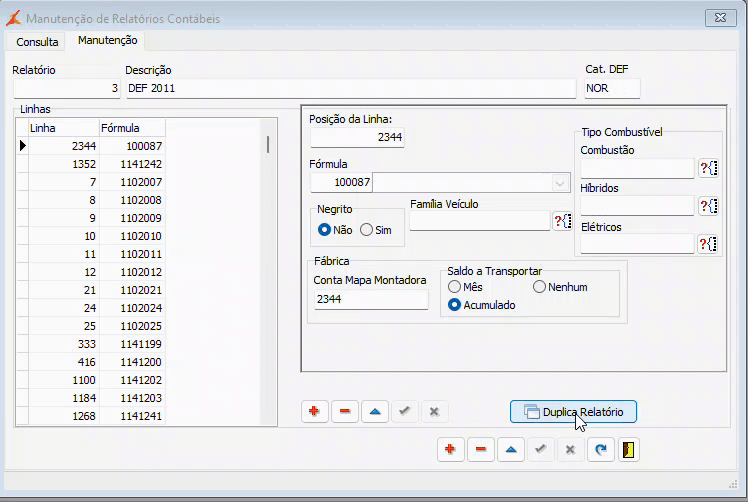Confirm report with bottom checkmark icon
The width and height of the screenshot is (748, 502).
540,450
